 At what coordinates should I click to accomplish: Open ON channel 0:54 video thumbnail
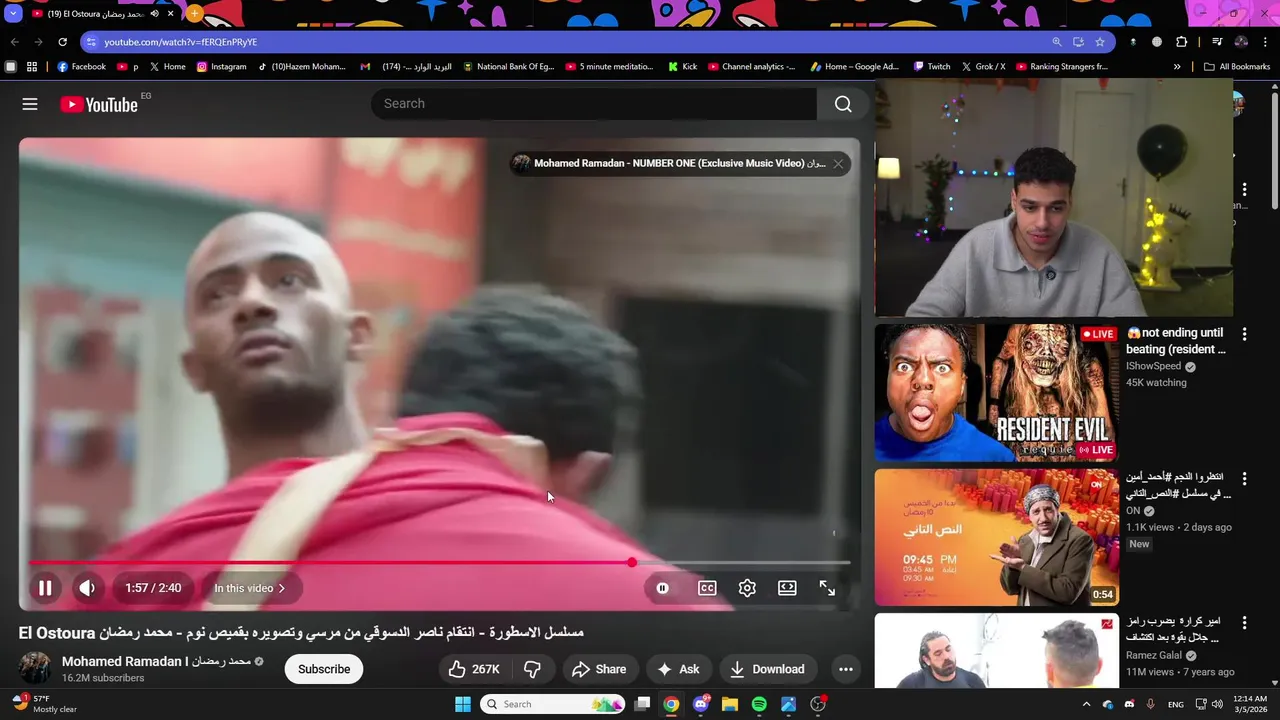tap(996, 537)
